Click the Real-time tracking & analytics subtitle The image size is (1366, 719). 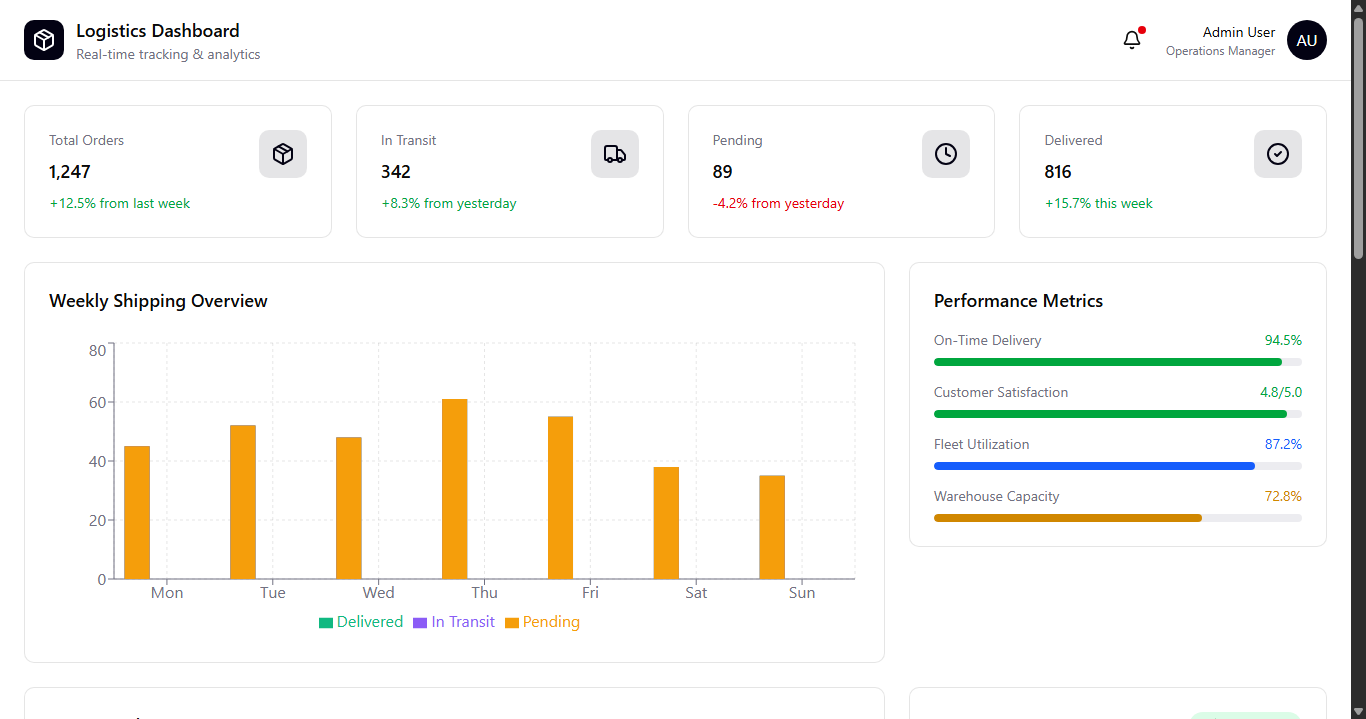point(168,54)
